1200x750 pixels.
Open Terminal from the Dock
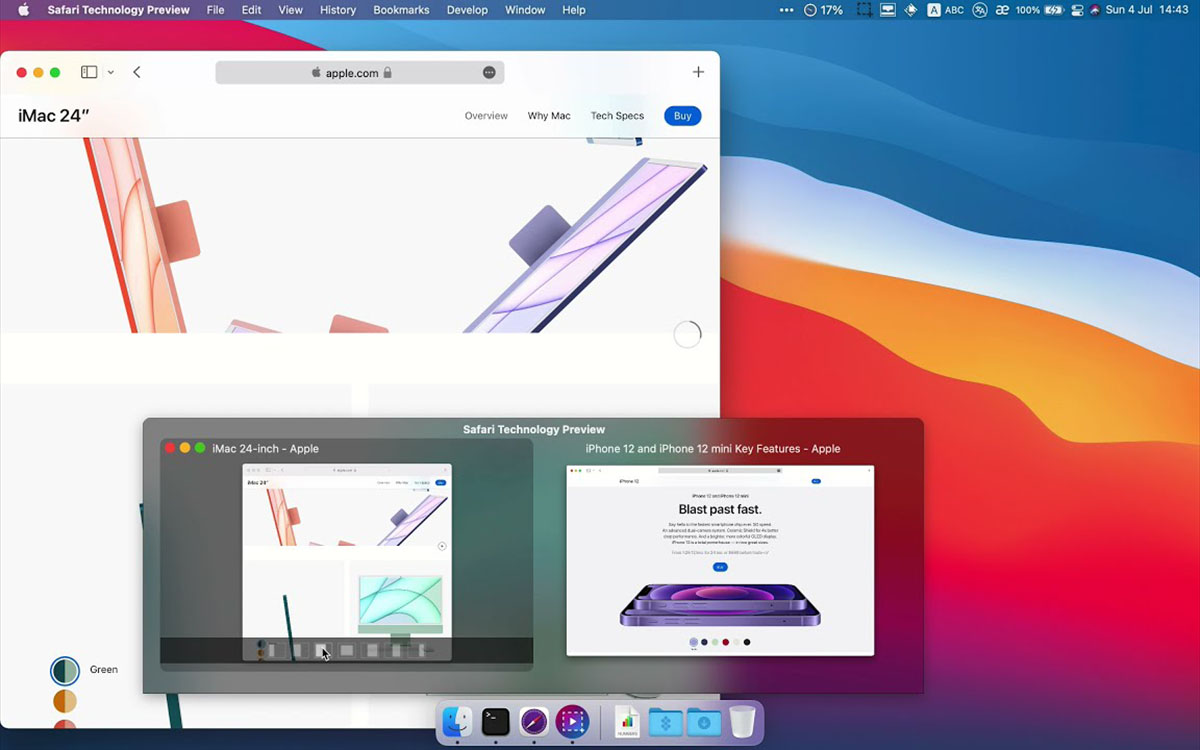[496, 721]
